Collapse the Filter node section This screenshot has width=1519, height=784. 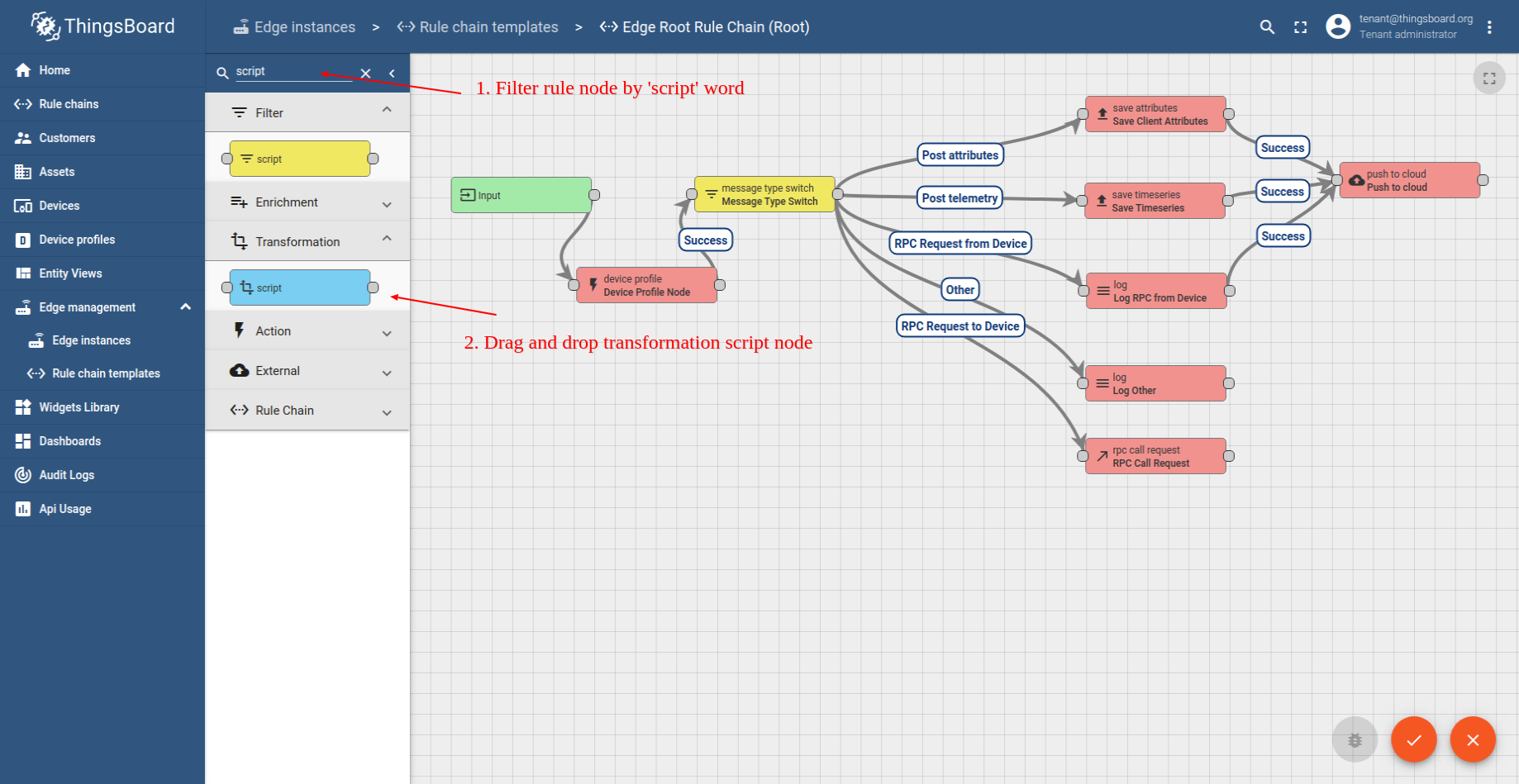point(387,111)
